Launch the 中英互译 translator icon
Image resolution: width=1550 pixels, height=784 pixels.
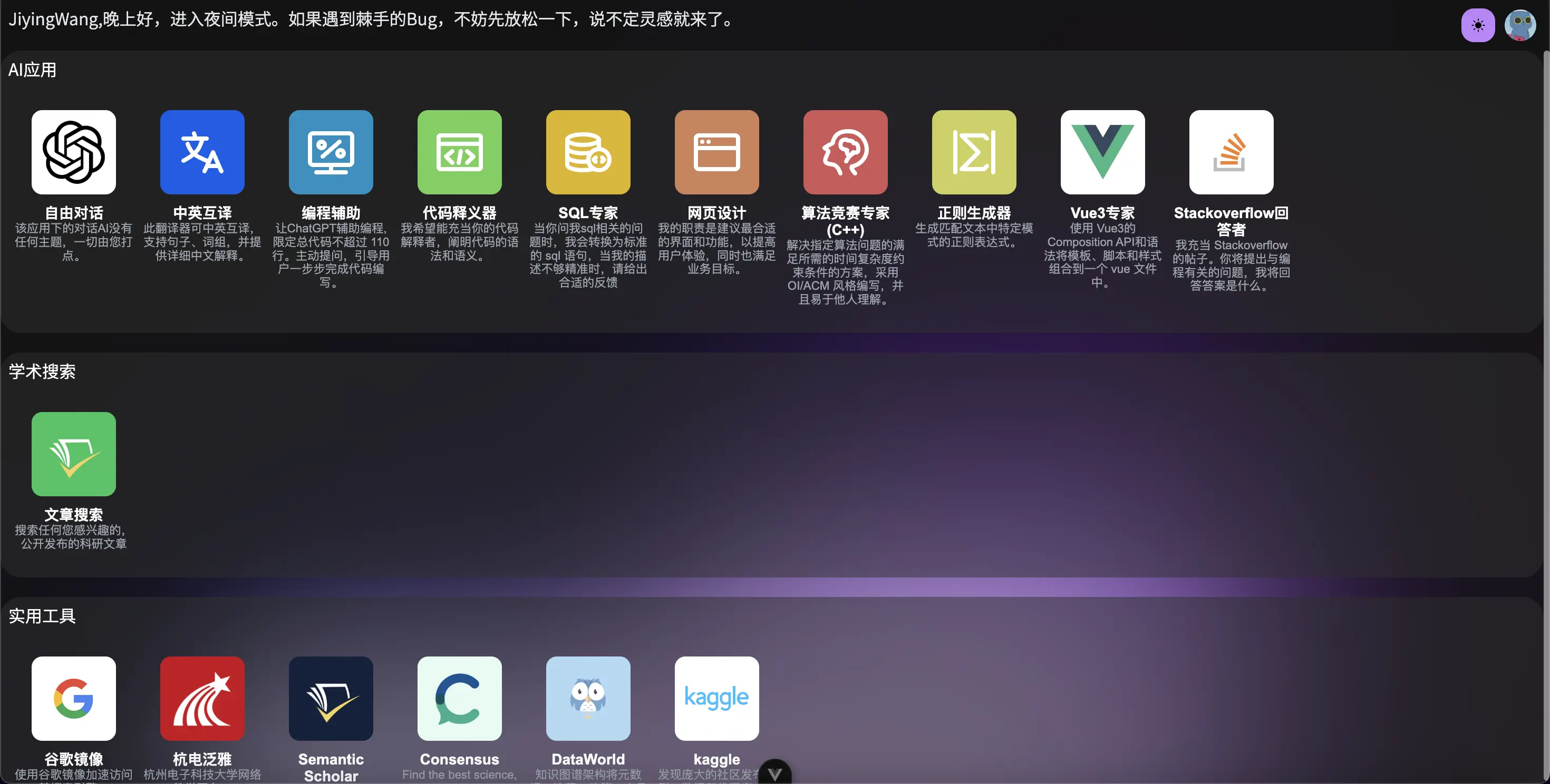point(202,152)
